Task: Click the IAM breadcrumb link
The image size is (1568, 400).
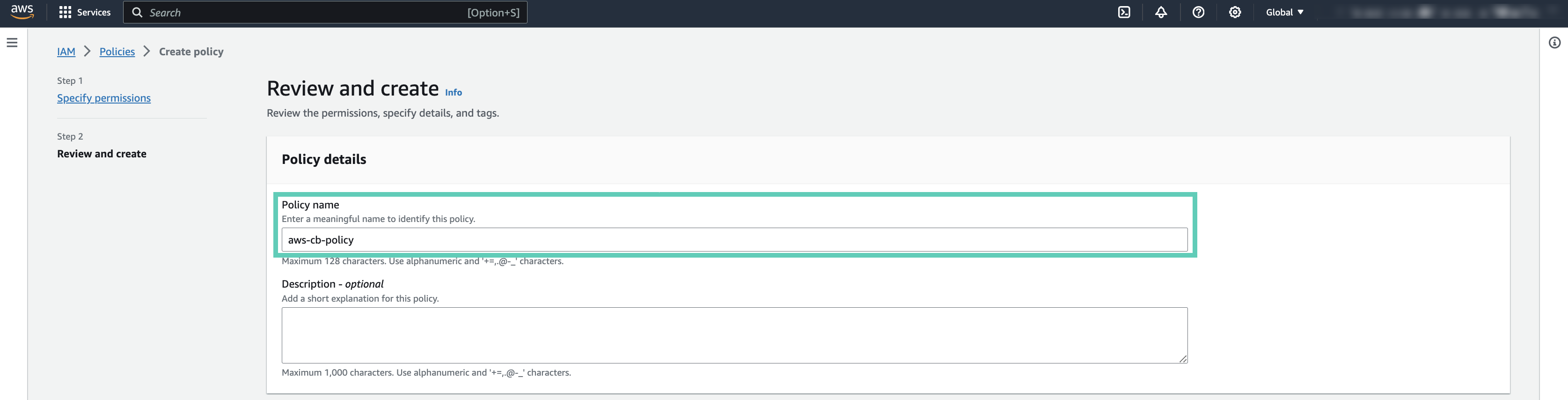Action: pos(66,52)
